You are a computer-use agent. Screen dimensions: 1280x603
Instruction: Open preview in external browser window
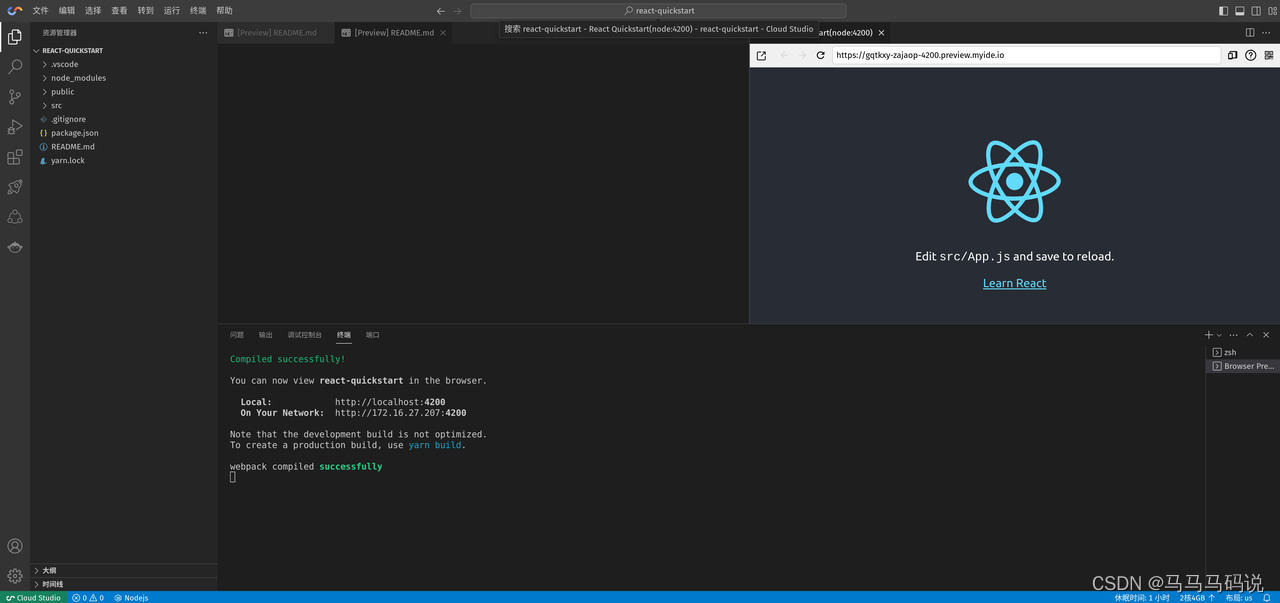point(761,56)
